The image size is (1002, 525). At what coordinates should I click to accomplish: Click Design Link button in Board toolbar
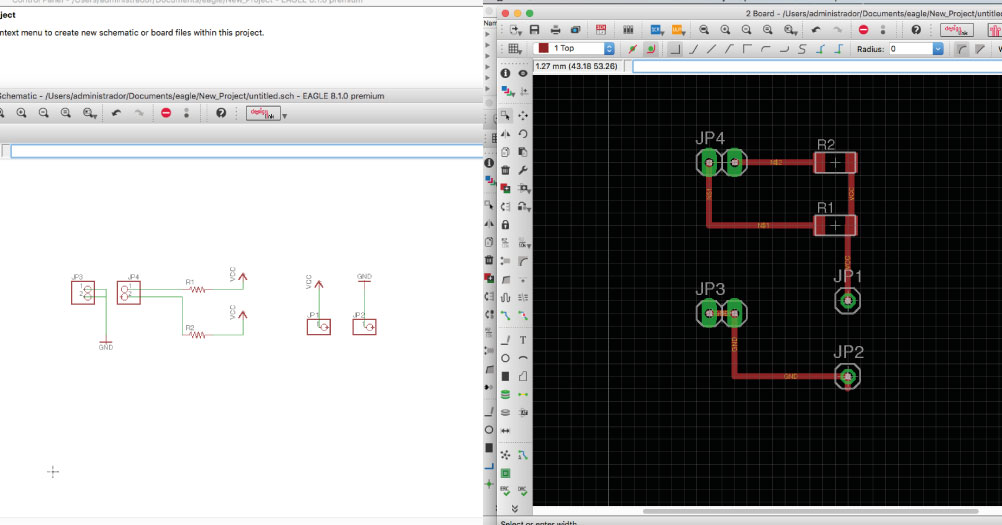coord(957,30)
